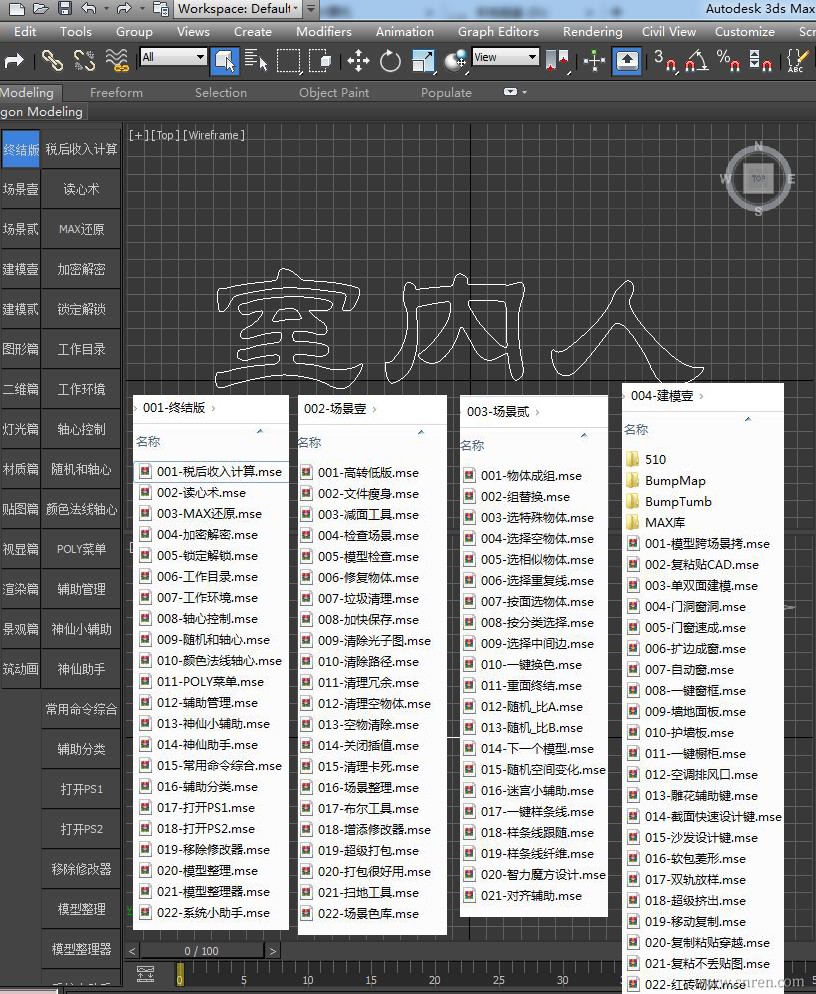Open the selection filter 'All' dropdown

coord(173,57)
